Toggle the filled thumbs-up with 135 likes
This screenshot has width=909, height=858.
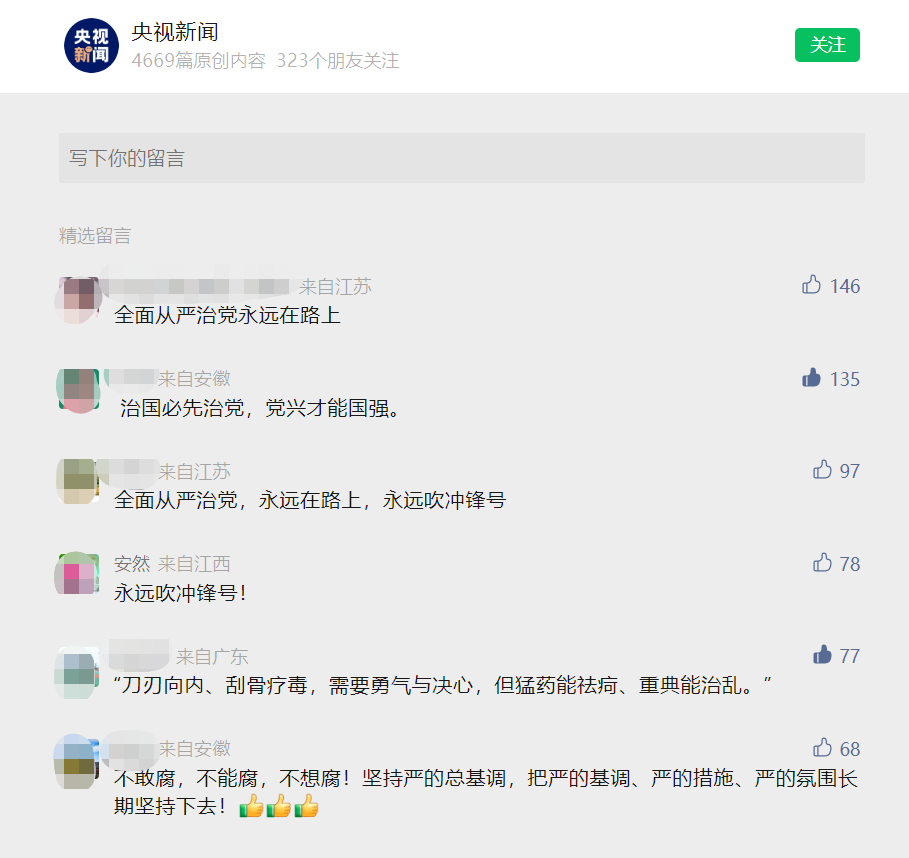pyautogui.click(x=811, y=377)
